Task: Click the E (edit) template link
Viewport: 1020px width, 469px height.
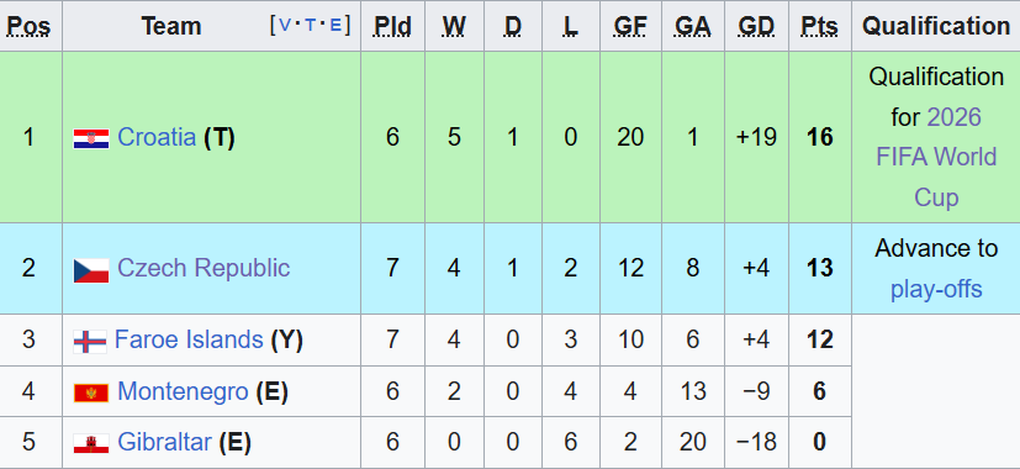Action: [x=335, y=25]
